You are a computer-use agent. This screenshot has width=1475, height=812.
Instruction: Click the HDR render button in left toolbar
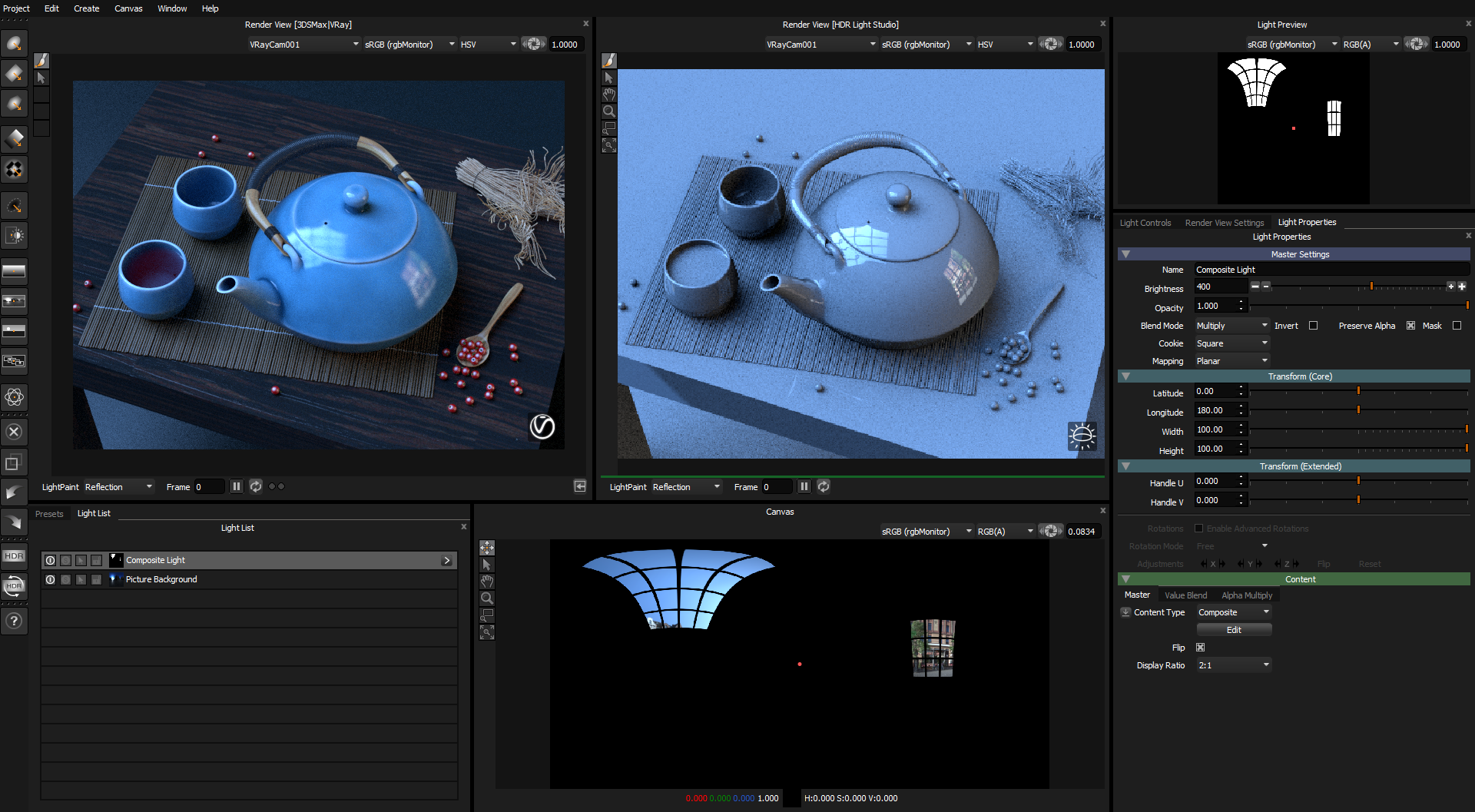(x=14, y=556)
